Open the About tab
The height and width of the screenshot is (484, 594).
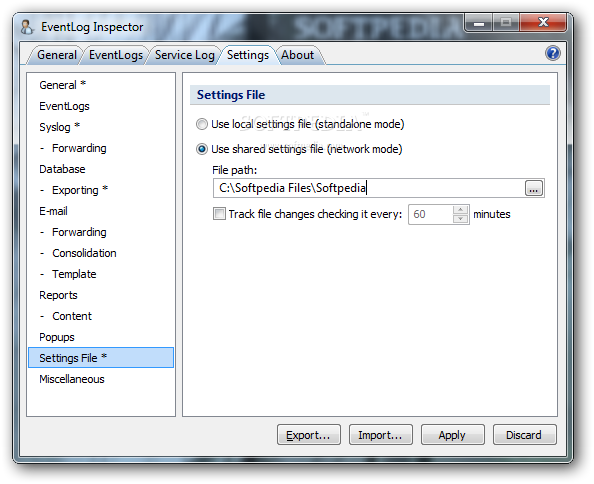298,55
